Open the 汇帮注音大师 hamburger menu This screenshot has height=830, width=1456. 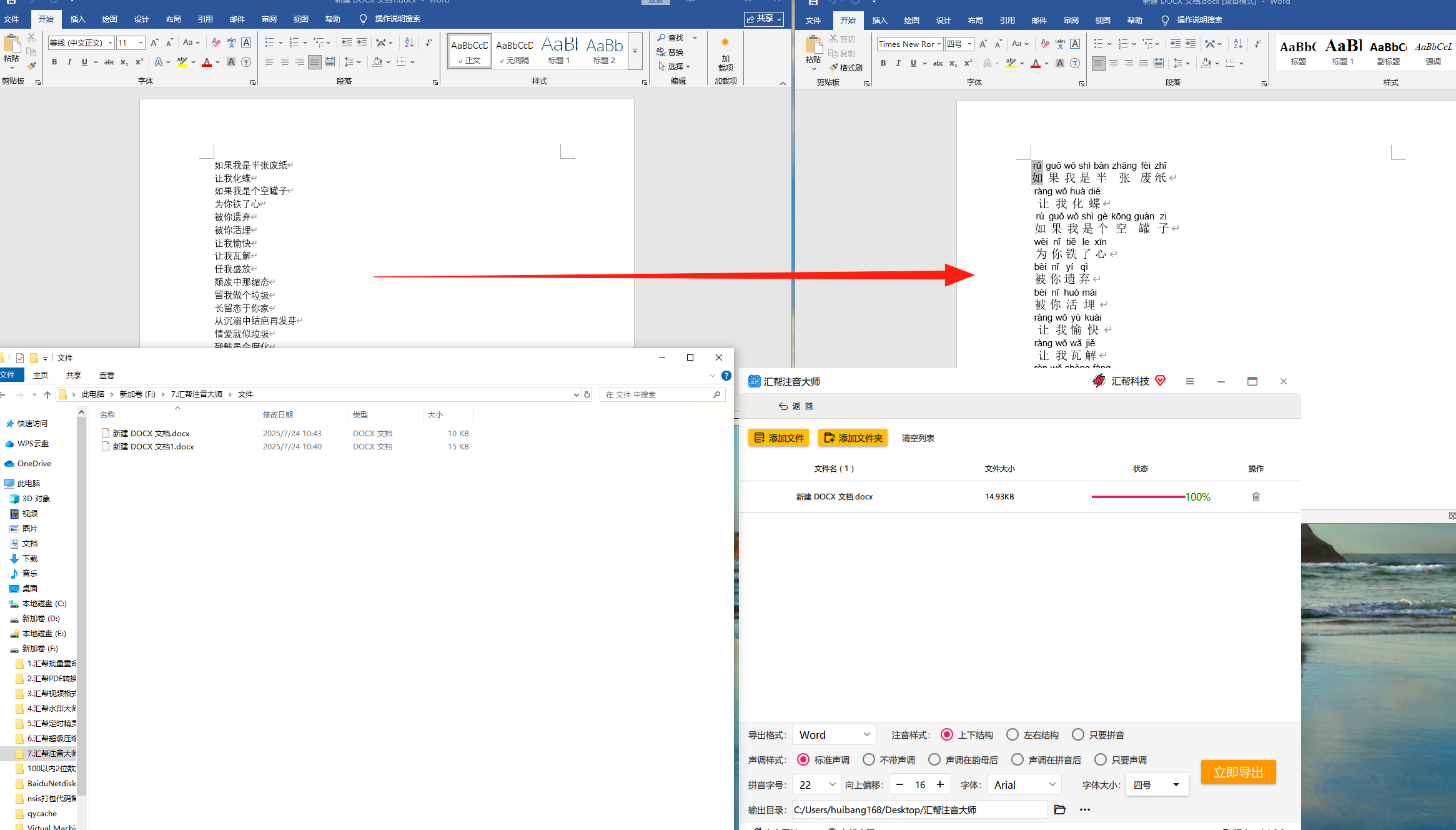1190,381
